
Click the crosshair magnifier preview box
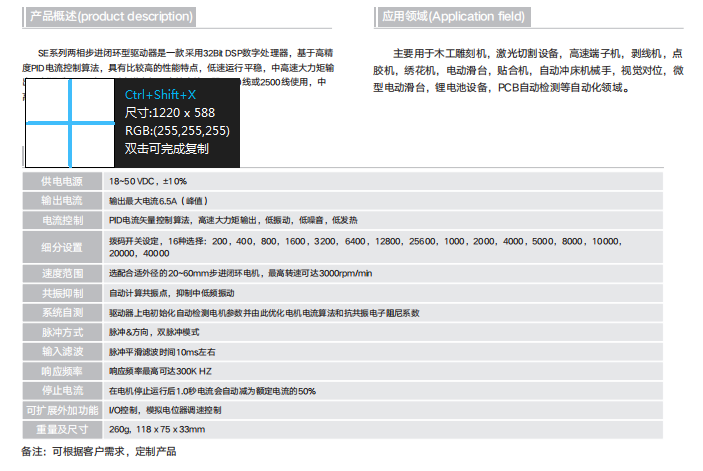click(x=70, y=123)
